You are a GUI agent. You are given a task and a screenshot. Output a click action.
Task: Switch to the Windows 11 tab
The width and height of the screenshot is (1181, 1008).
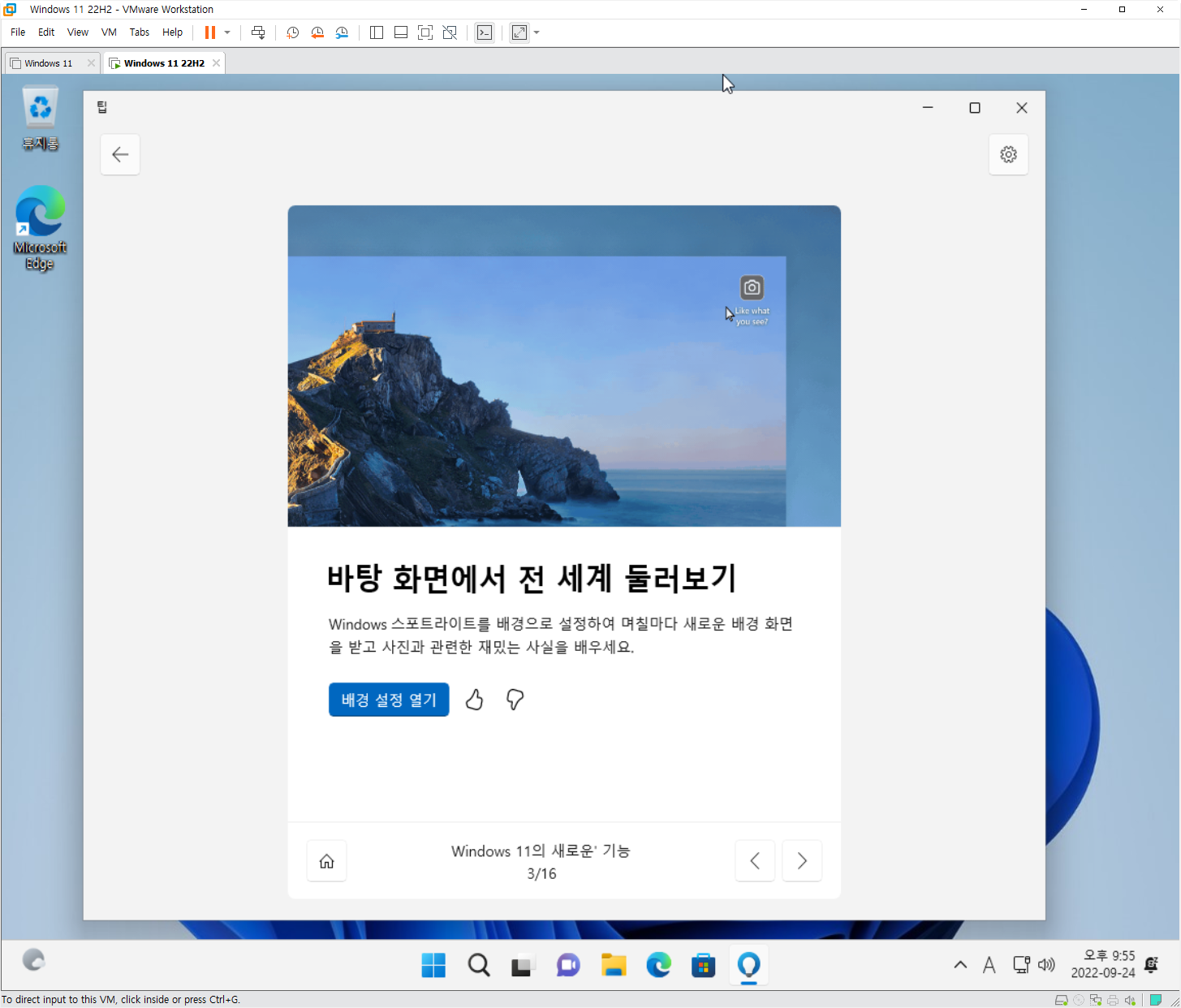(47, 63)
